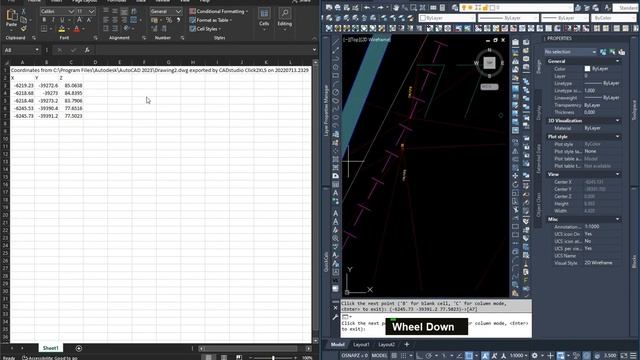640x360 pixels.
Task: Collapse the Plot style section
Action: (617, 136)
